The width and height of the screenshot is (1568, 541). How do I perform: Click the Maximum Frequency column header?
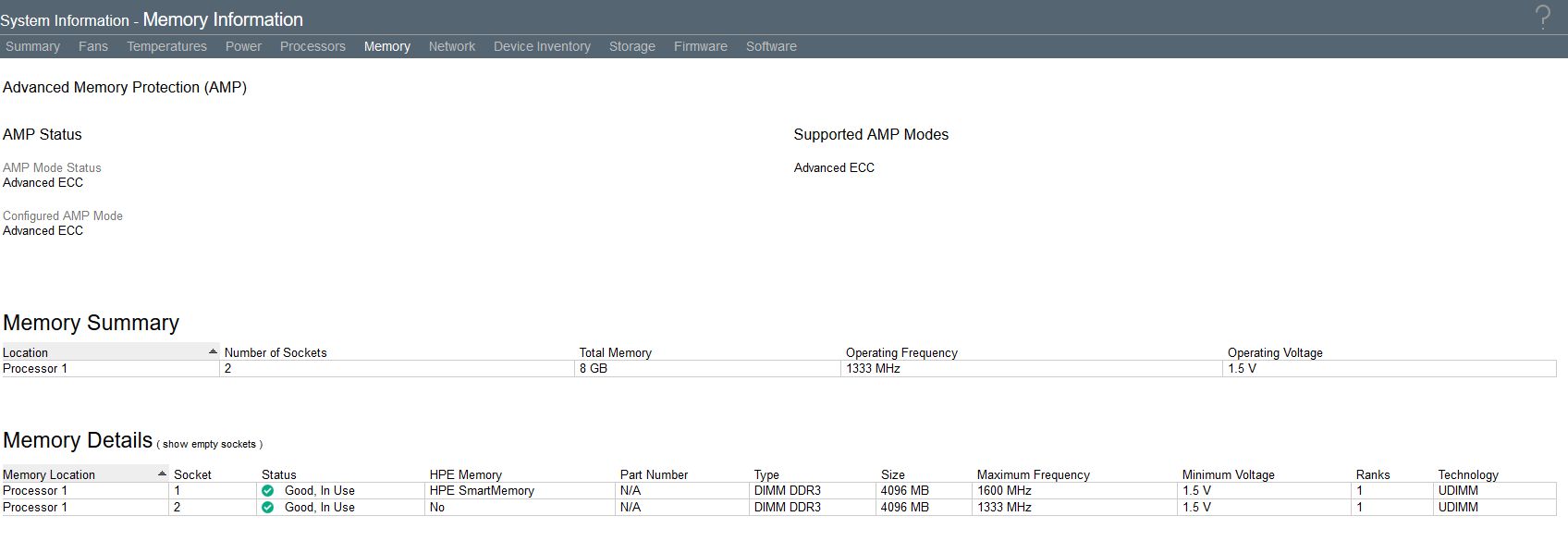click(x=1034, y=475)
